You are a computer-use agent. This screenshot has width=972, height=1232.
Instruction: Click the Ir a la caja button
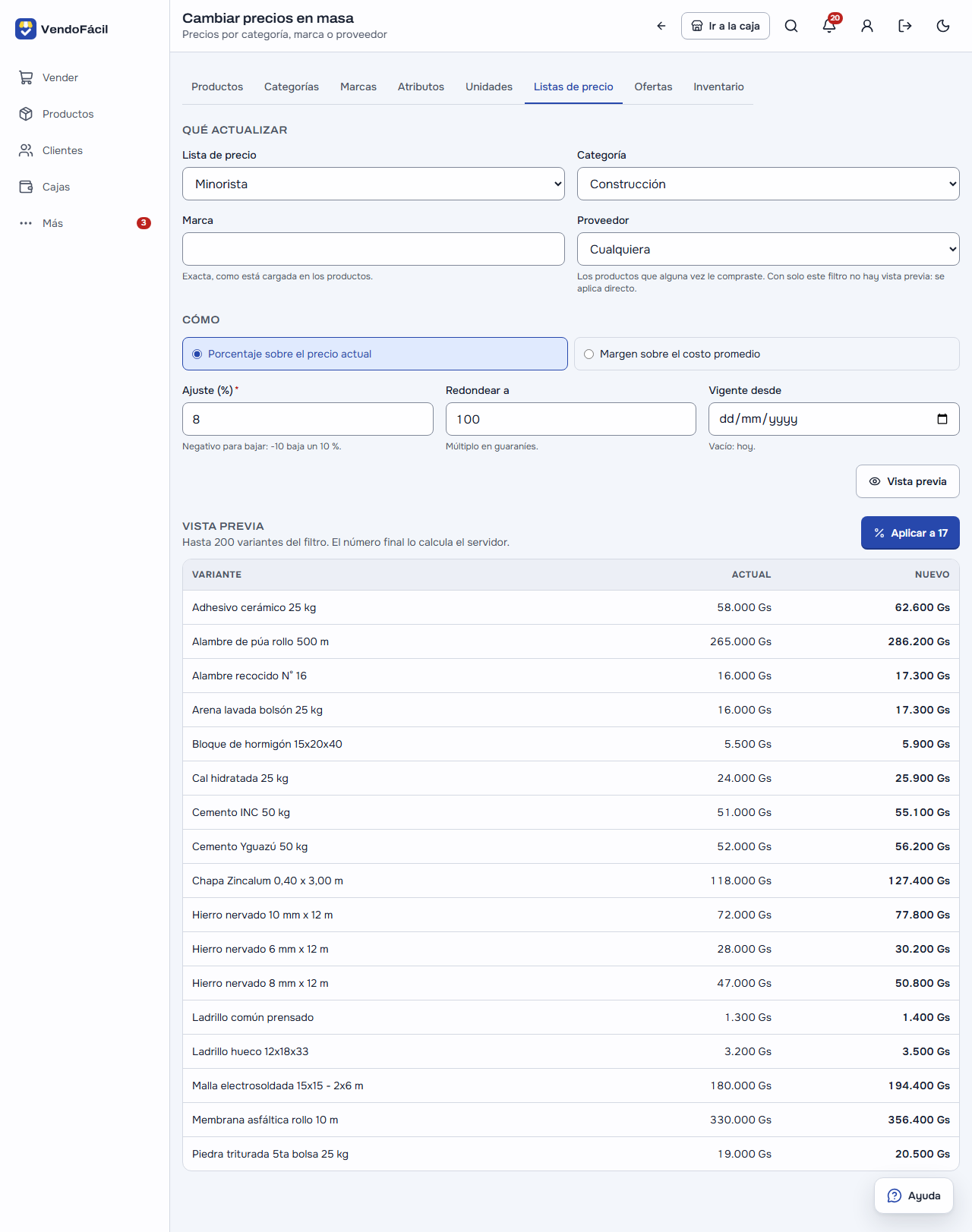click(x=725, y=26)
